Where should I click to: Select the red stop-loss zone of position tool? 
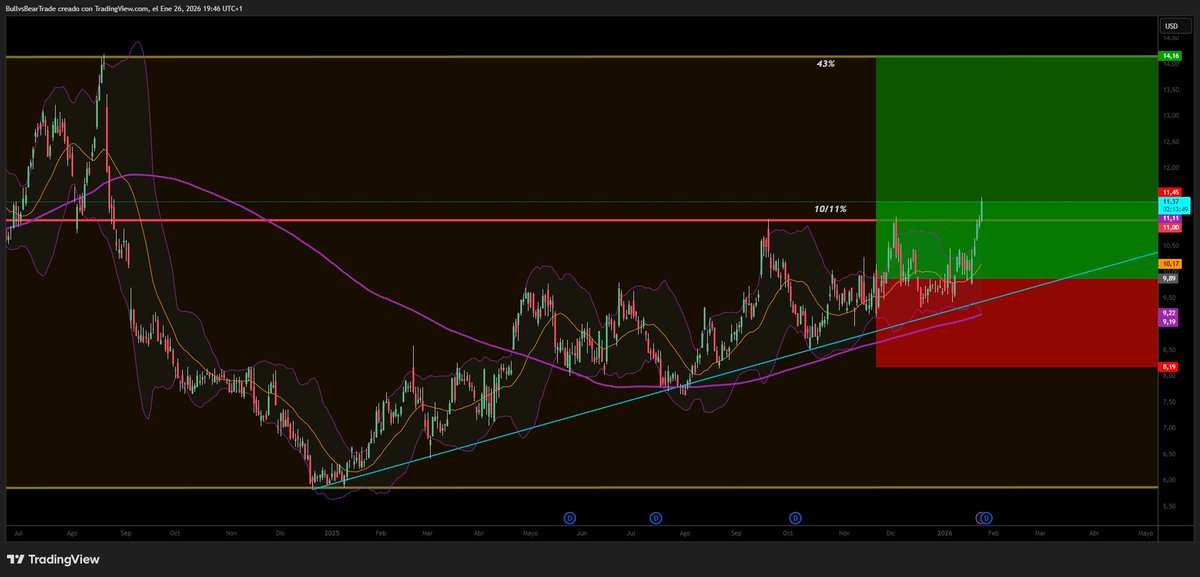click(x=1015, y=323)
